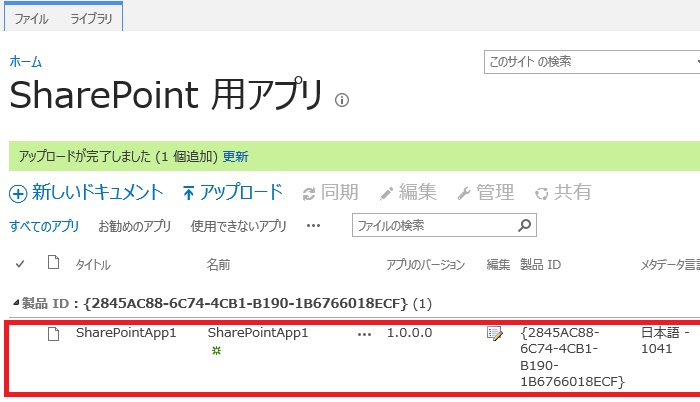Image resolution: width=700 pixels, height=402 pixels.
Task: Collapse the 製品 ID group triangle
Action: (16, 303)
